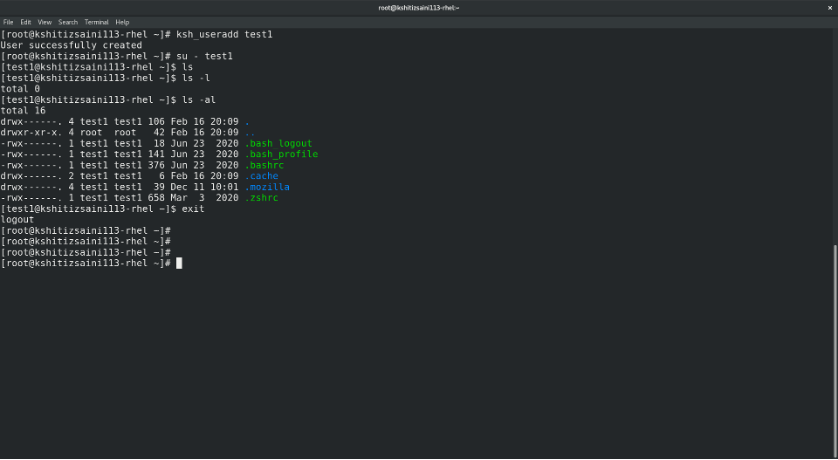Click the exit command text

[x=193, y=209]
